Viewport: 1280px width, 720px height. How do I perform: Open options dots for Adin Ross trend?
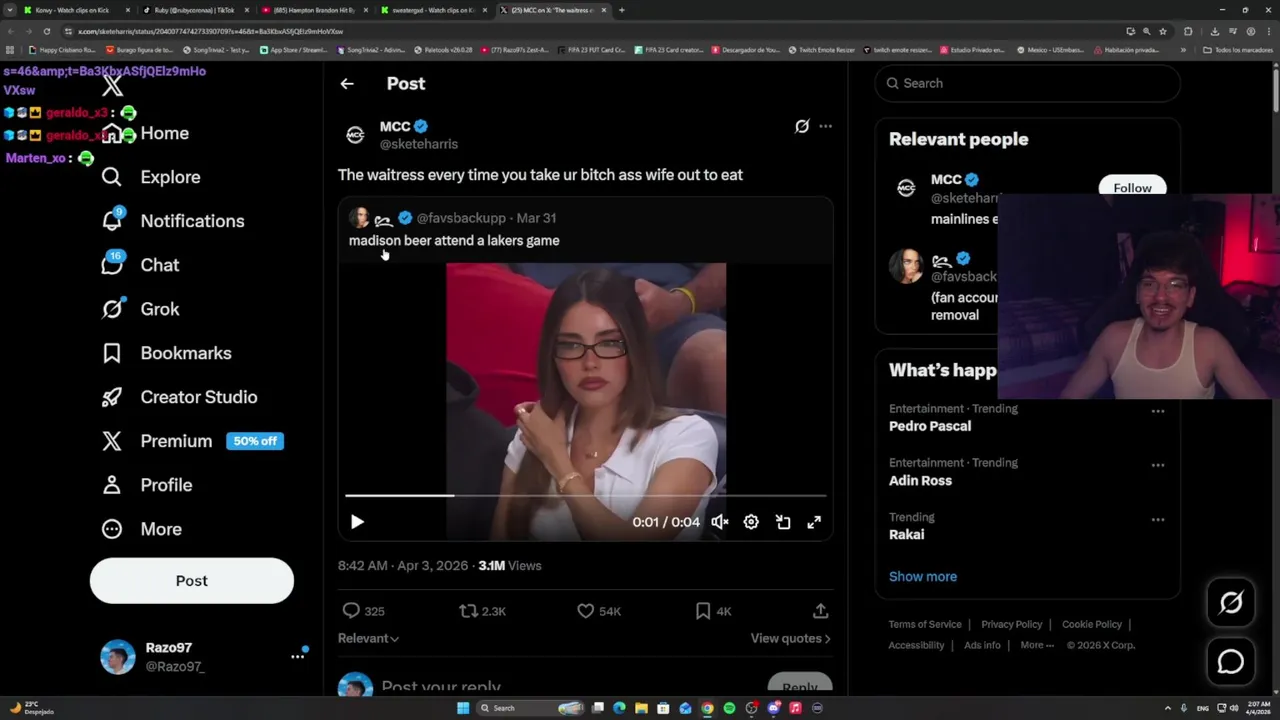[1157, 465]
